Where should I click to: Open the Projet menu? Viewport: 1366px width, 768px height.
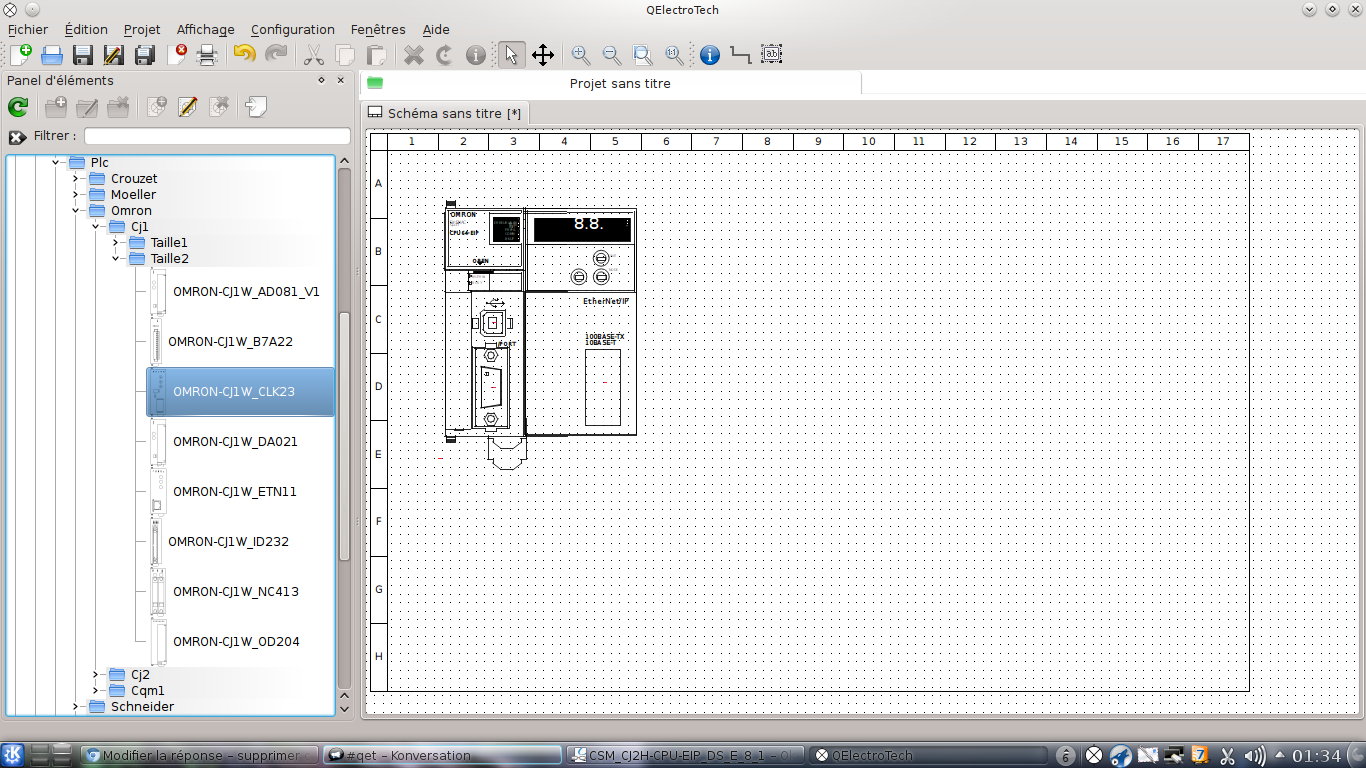click(x=142, y=30)
